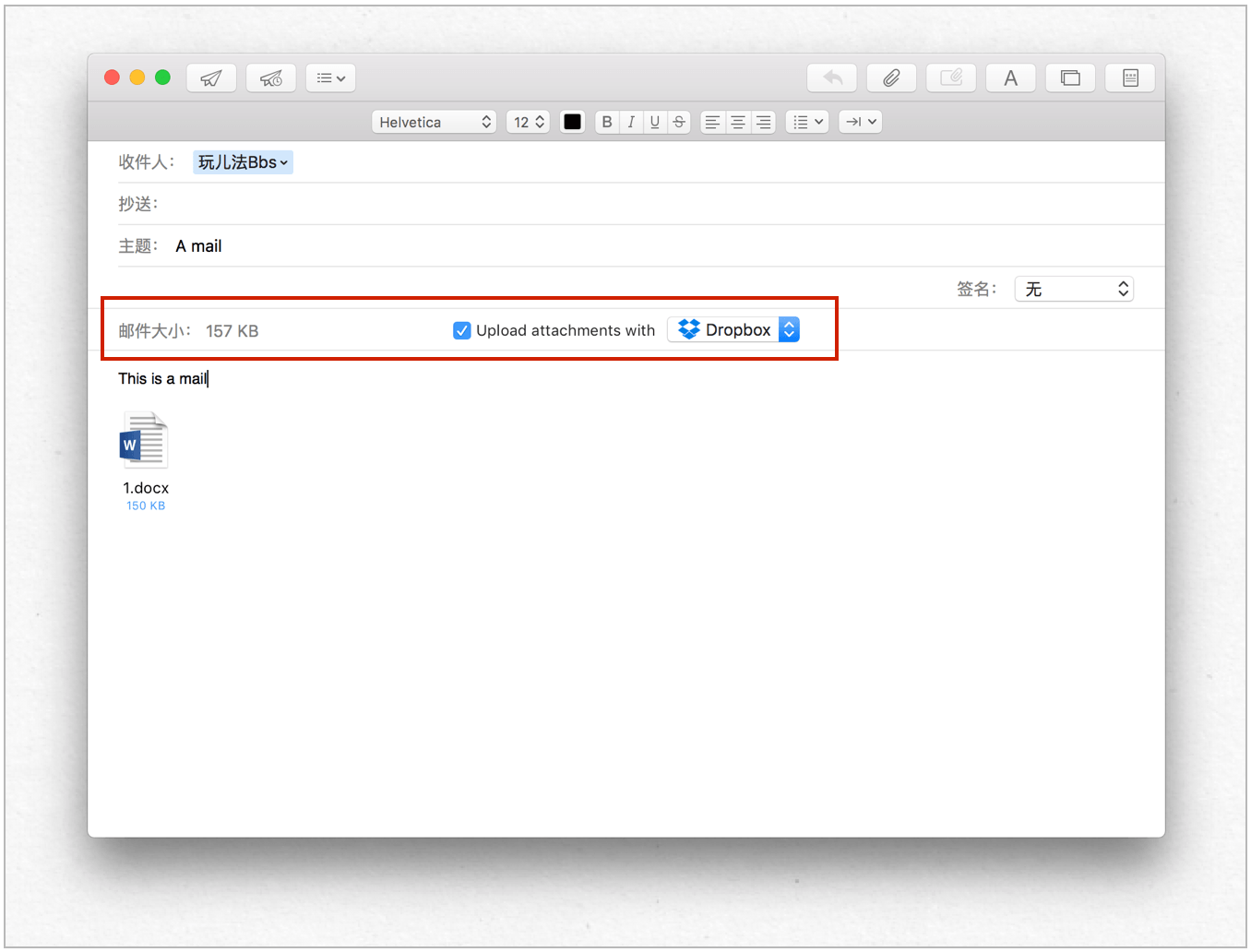Toggle underline text formatting

click(655, 122)
